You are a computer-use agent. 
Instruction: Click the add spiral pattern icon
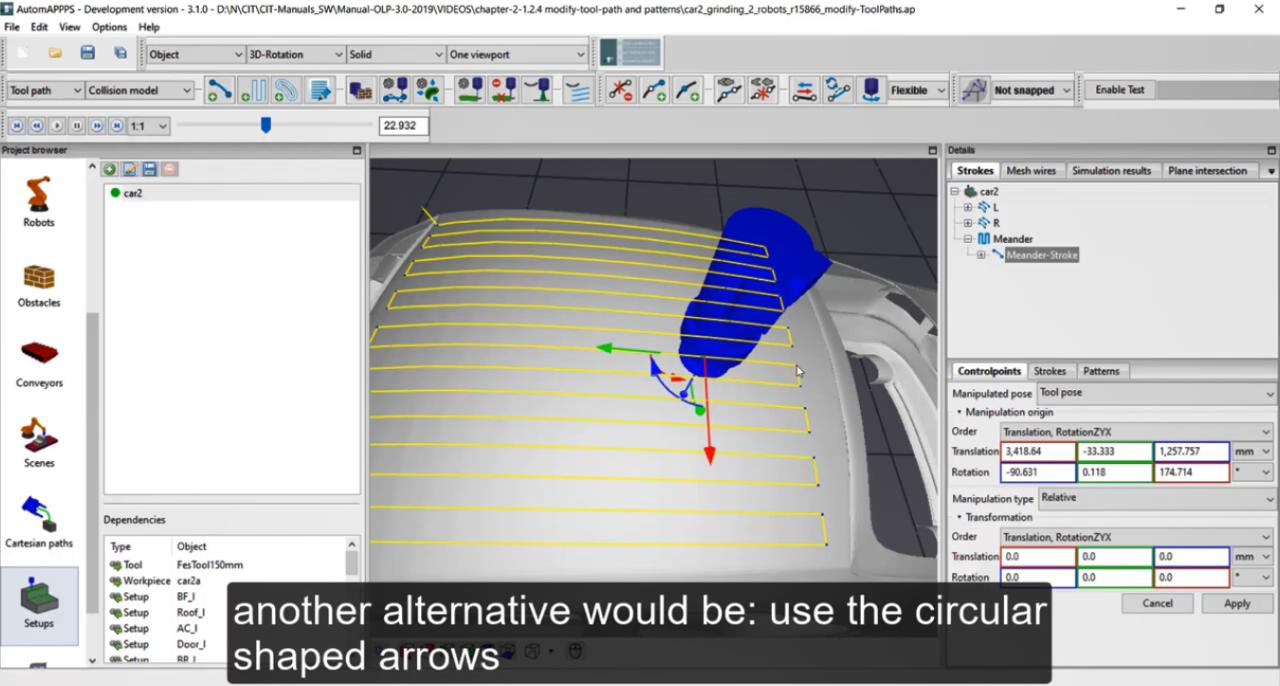pos(286,90)
